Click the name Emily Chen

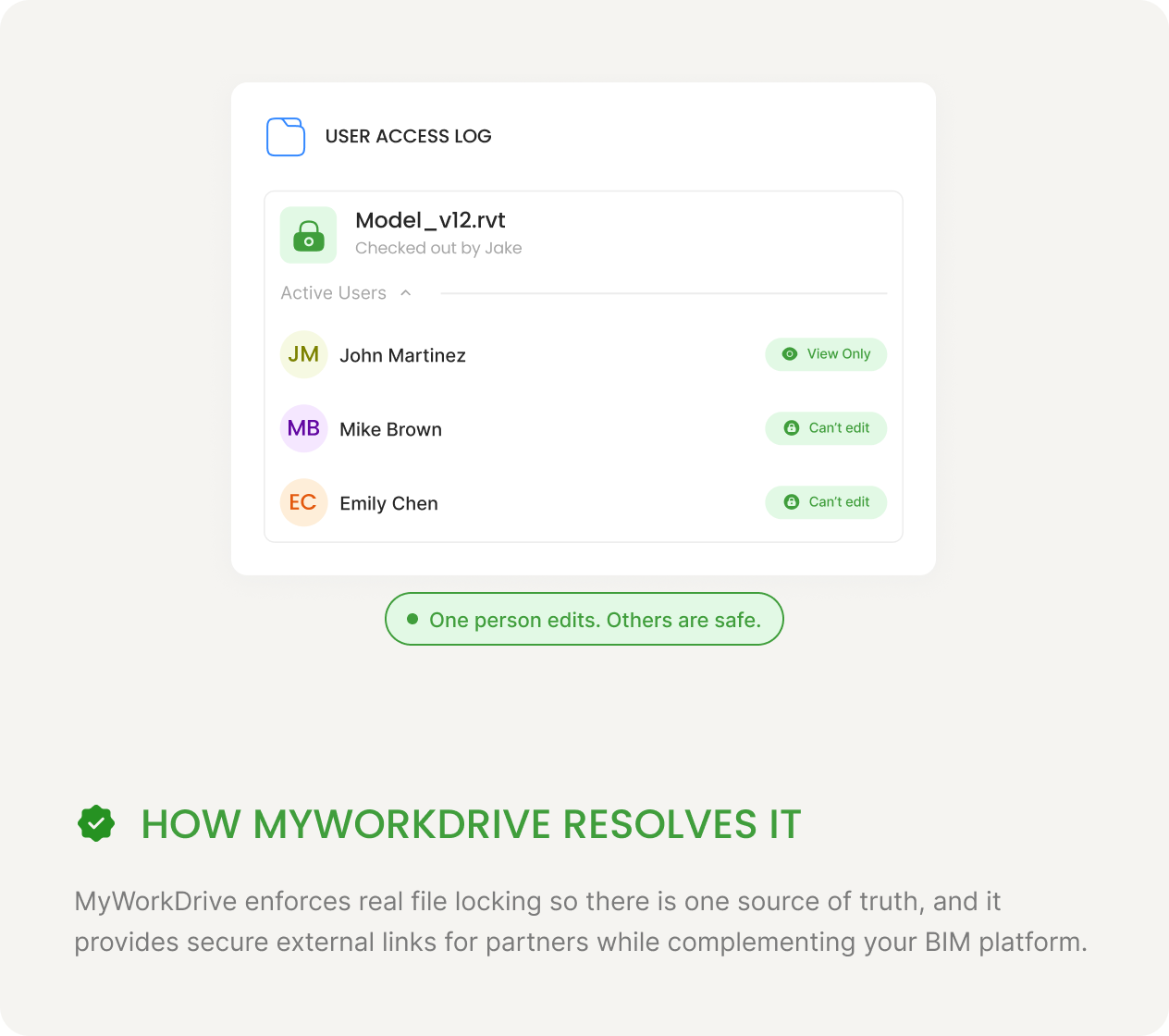[x=388, y=503]
